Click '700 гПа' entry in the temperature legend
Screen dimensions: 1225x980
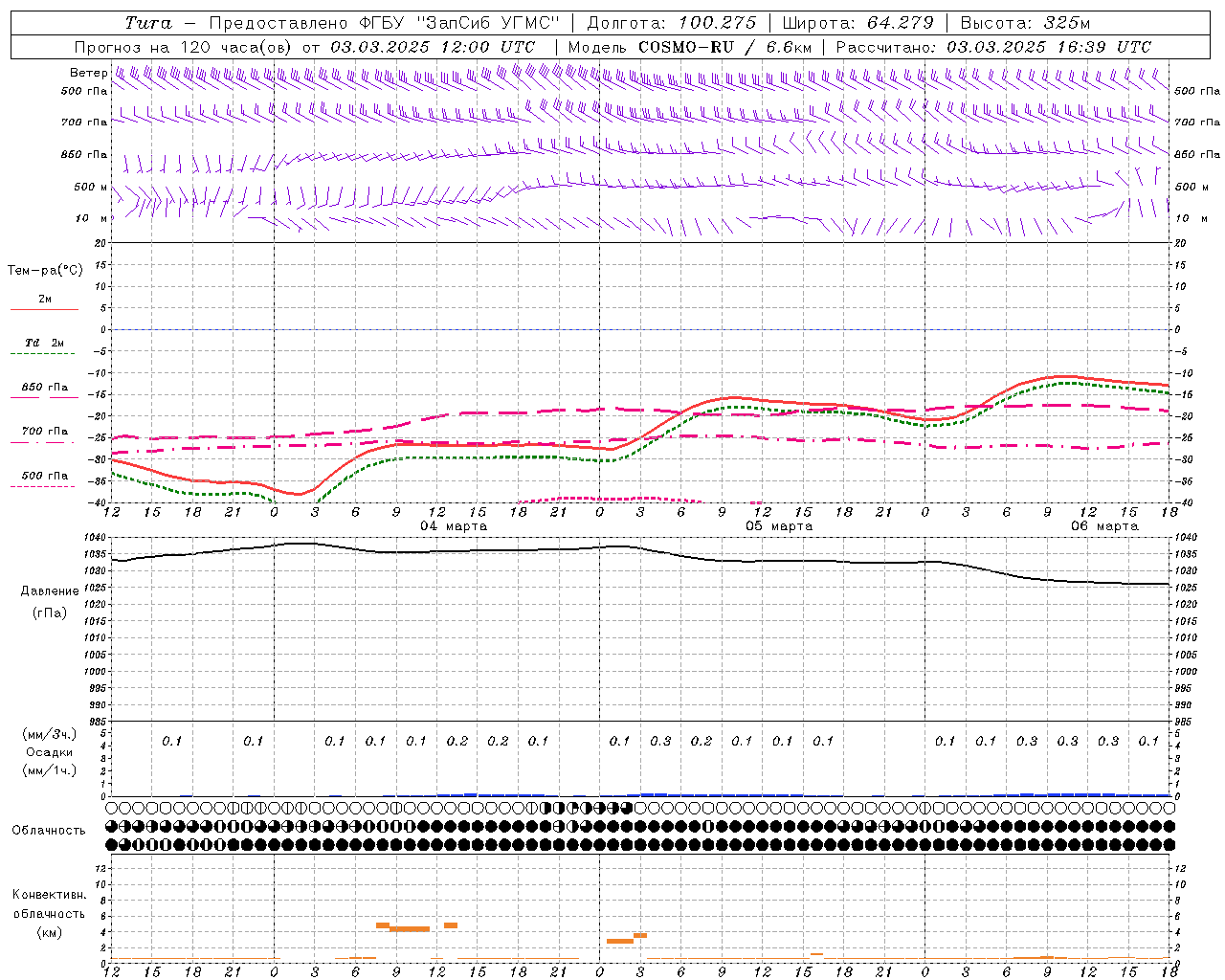point(45,431)
